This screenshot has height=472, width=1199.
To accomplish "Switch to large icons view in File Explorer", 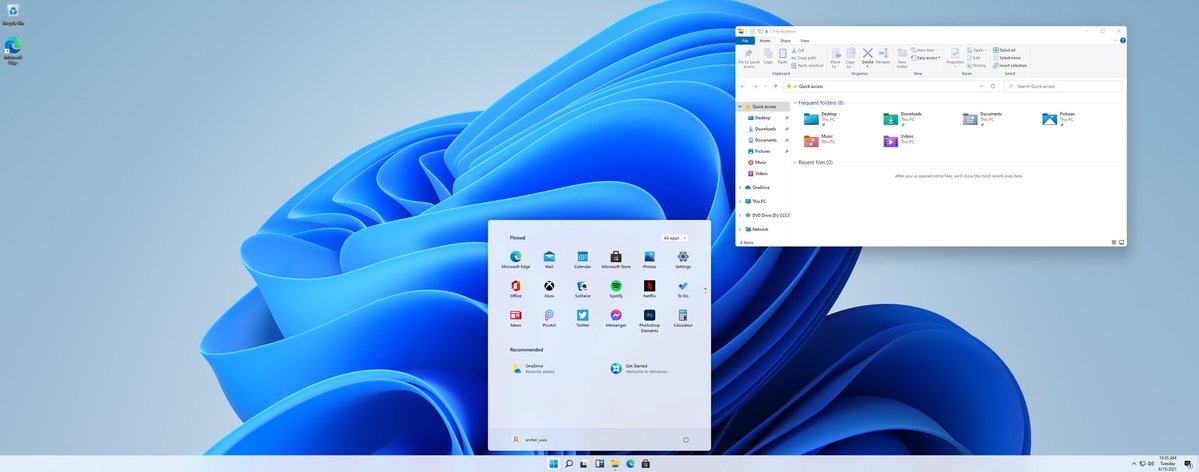I will [x=1121, y=242].
